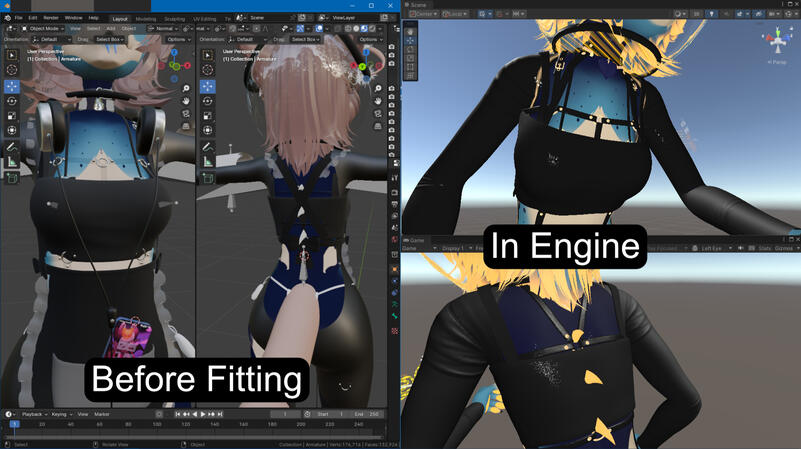Viewport: 801px width, 449px height.
Task: Select the Rotate tool in left Blender viewport
Action: 12,101
